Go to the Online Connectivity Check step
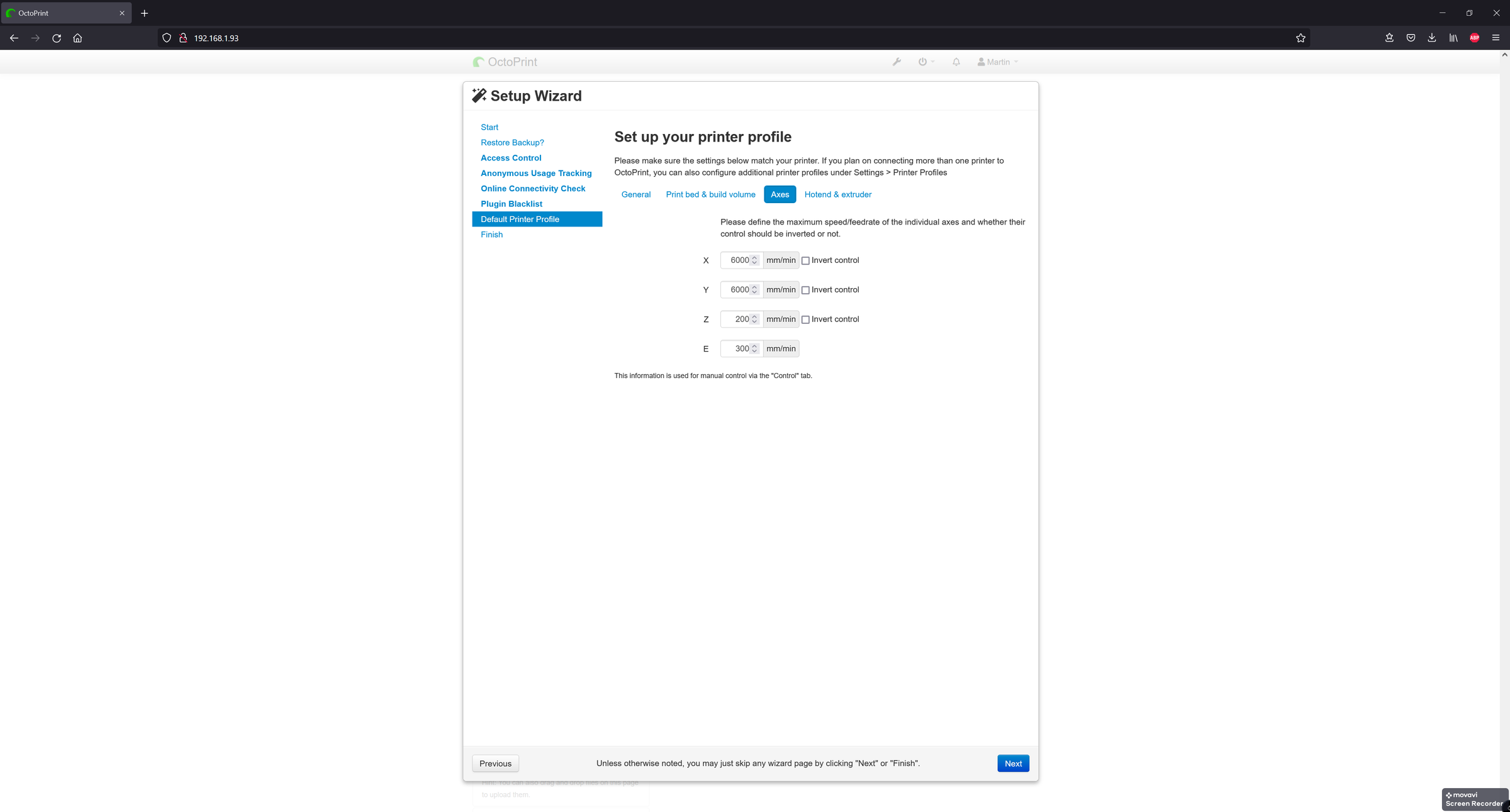This screenshot has height=812, width=1510. [532, 188]
